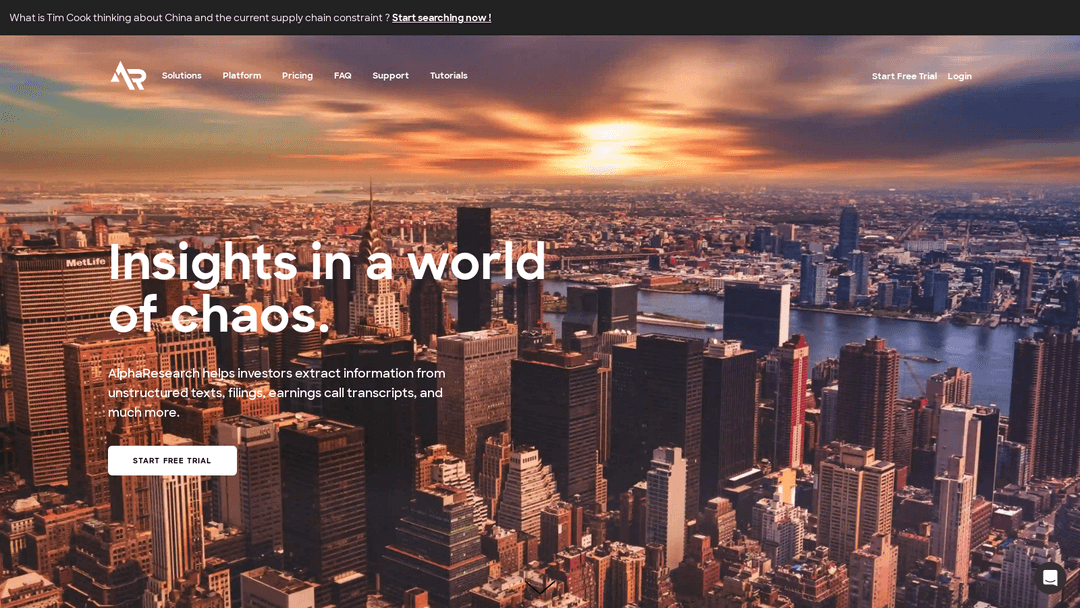Browse the Tutorials section
Screen dimensions: 1080x608
pyautogui.click(x=448, y=76)
